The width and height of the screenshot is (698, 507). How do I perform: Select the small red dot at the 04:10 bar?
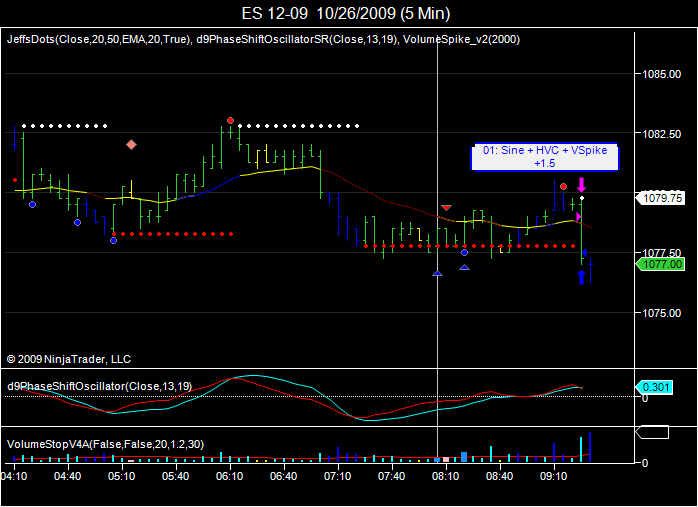click(15, 180)
